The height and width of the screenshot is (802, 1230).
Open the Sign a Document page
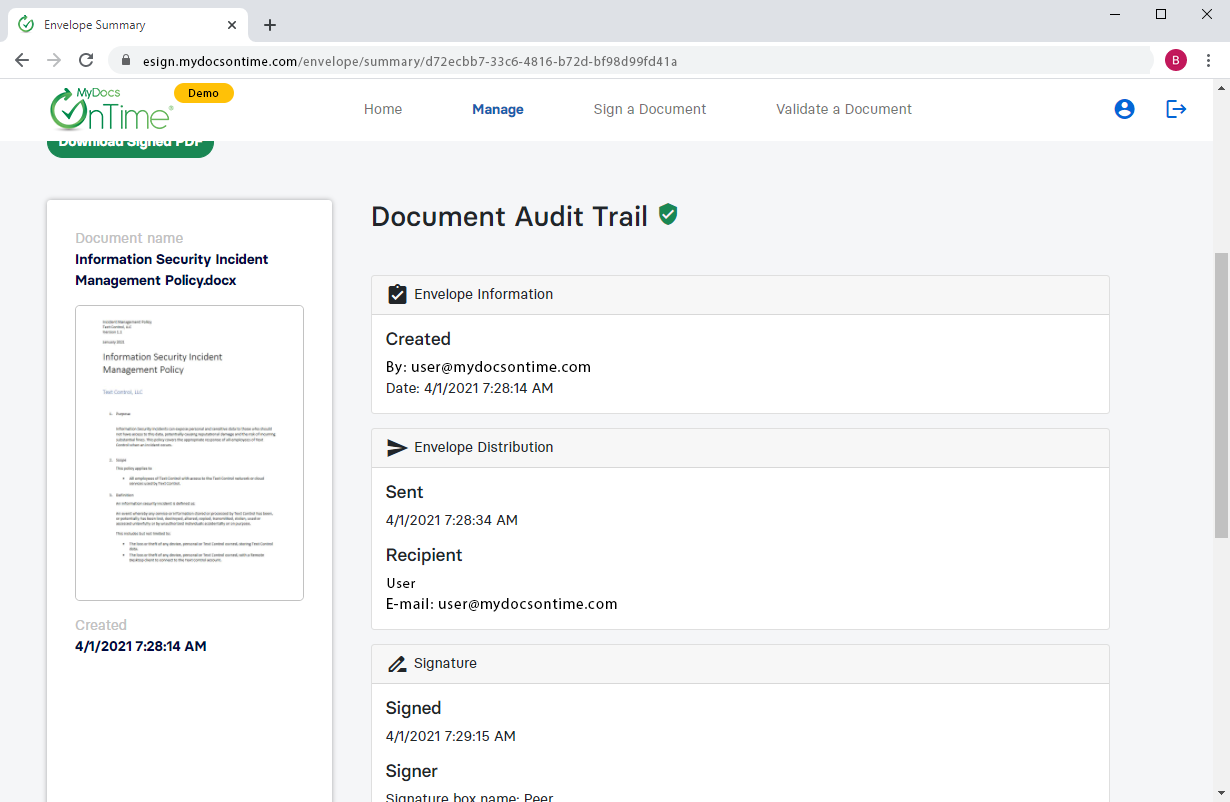[649, 109]
